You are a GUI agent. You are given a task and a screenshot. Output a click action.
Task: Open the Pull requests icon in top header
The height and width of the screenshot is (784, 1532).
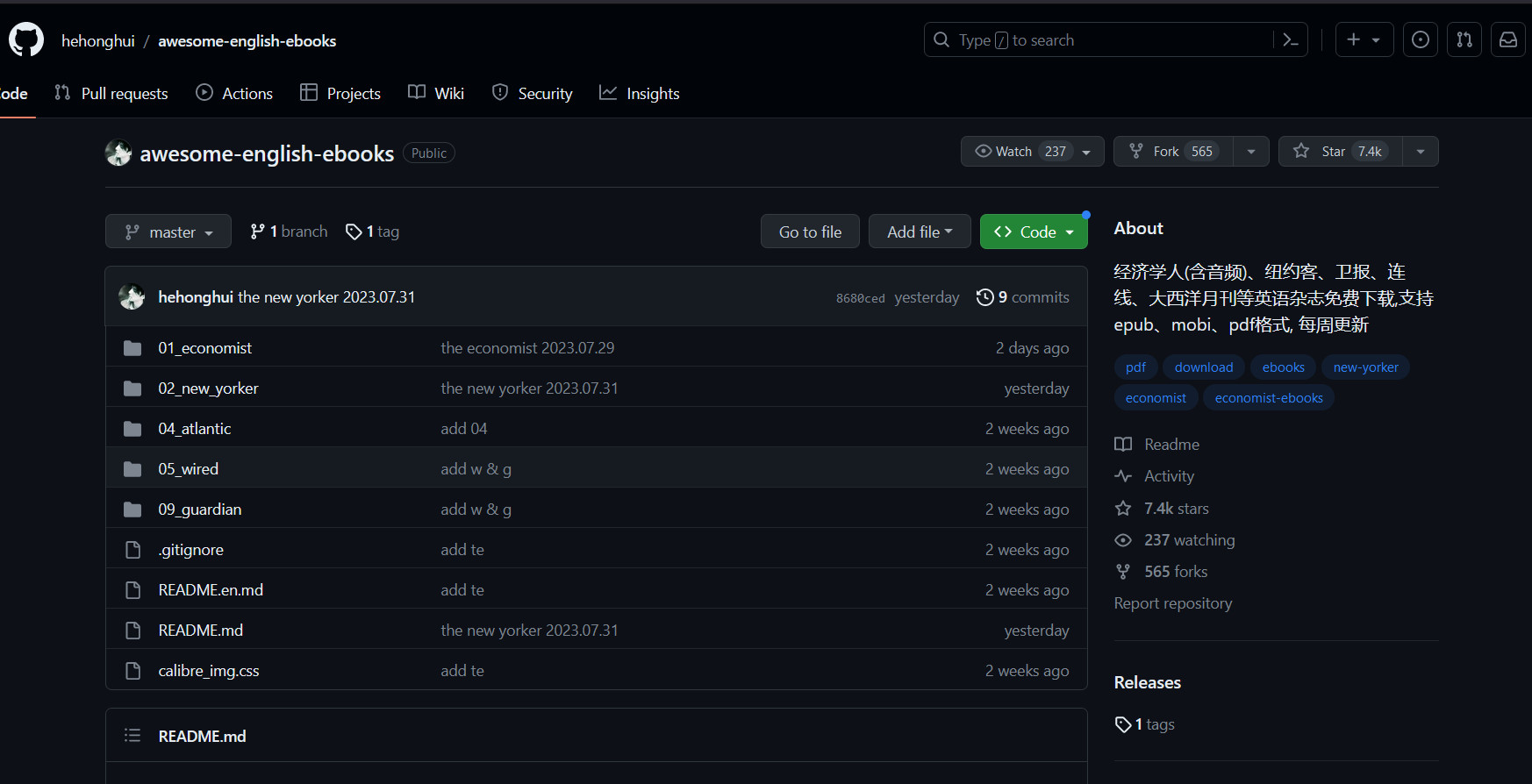click(1464, 40)
